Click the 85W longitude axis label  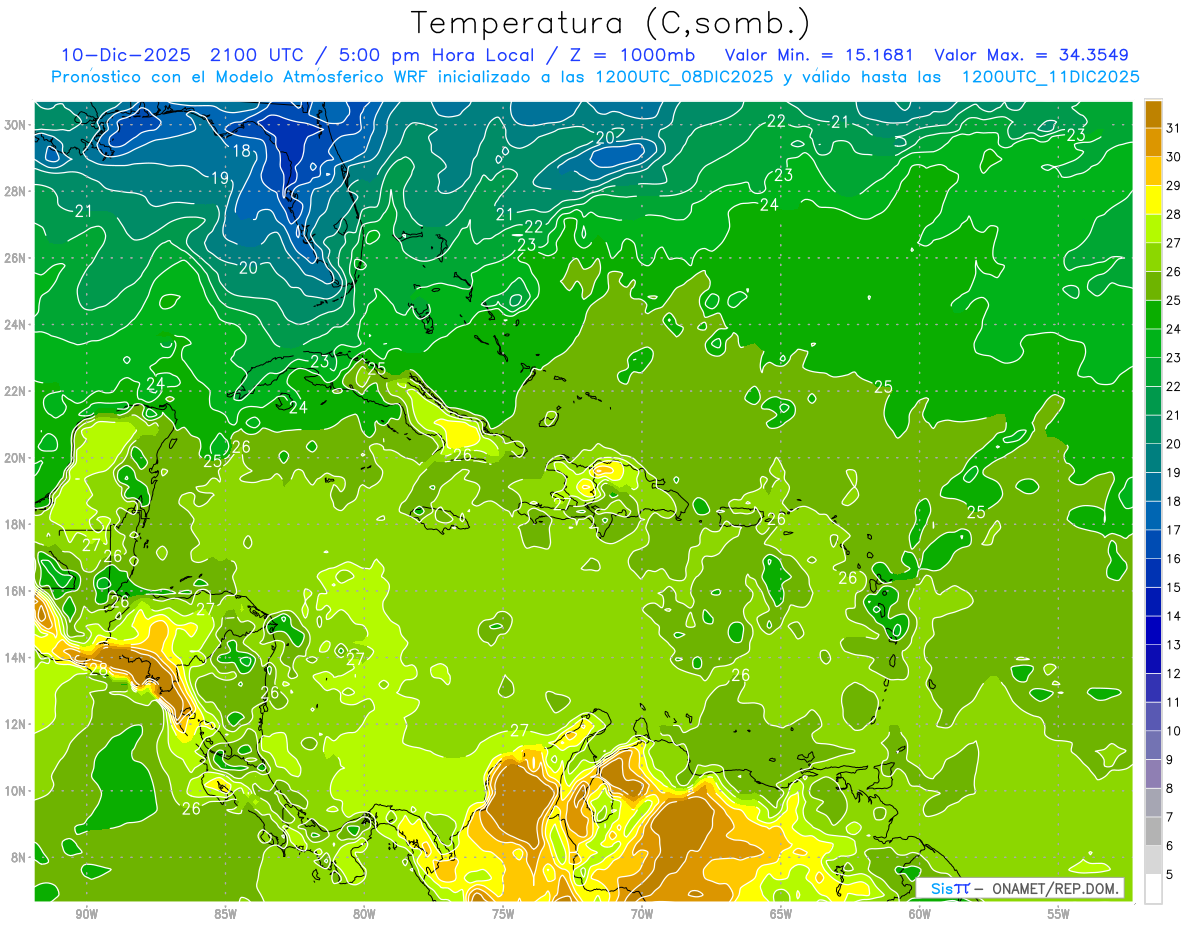pos(225,915)
